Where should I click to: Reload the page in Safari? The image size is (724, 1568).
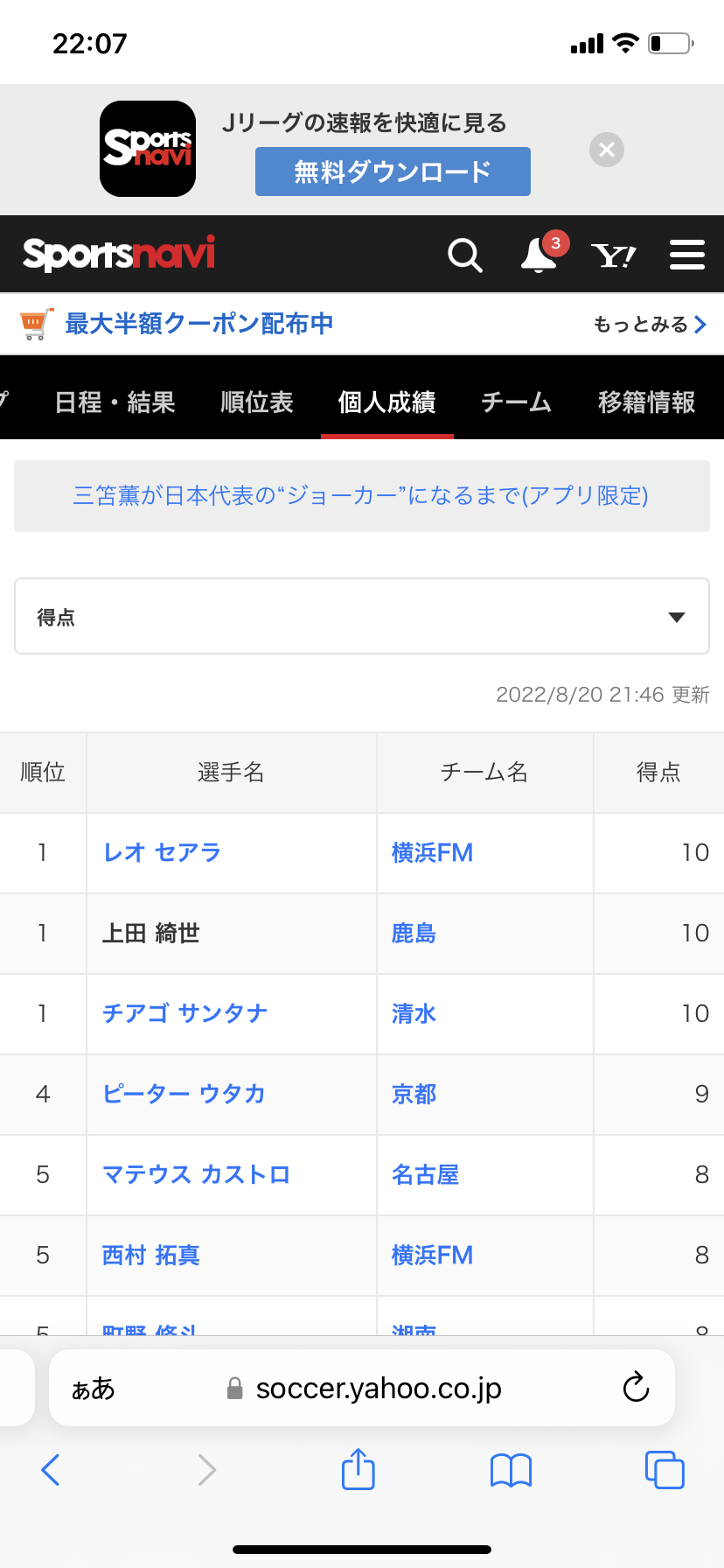tap(636, 1388)
